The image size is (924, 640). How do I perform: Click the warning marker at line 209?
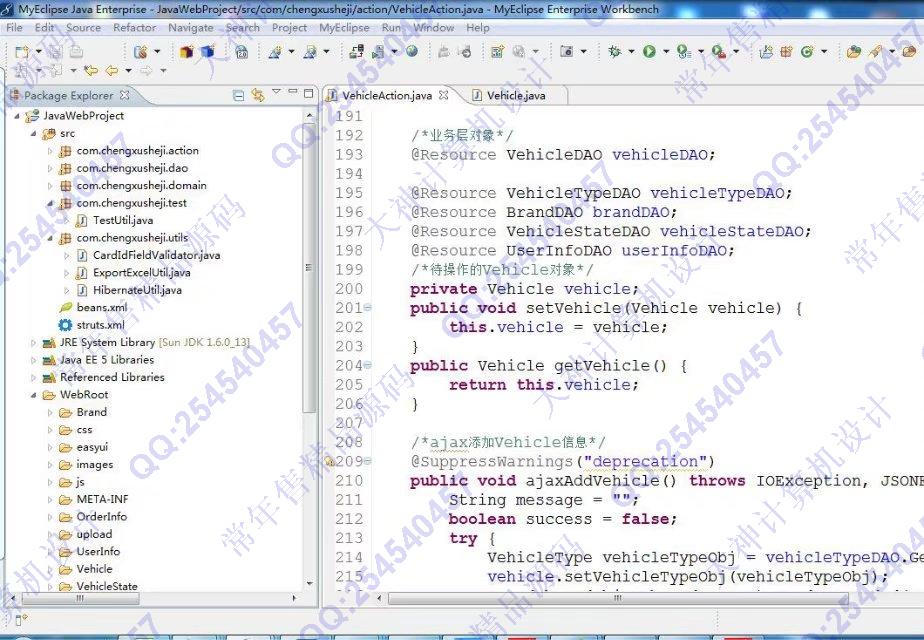point(330,461)
